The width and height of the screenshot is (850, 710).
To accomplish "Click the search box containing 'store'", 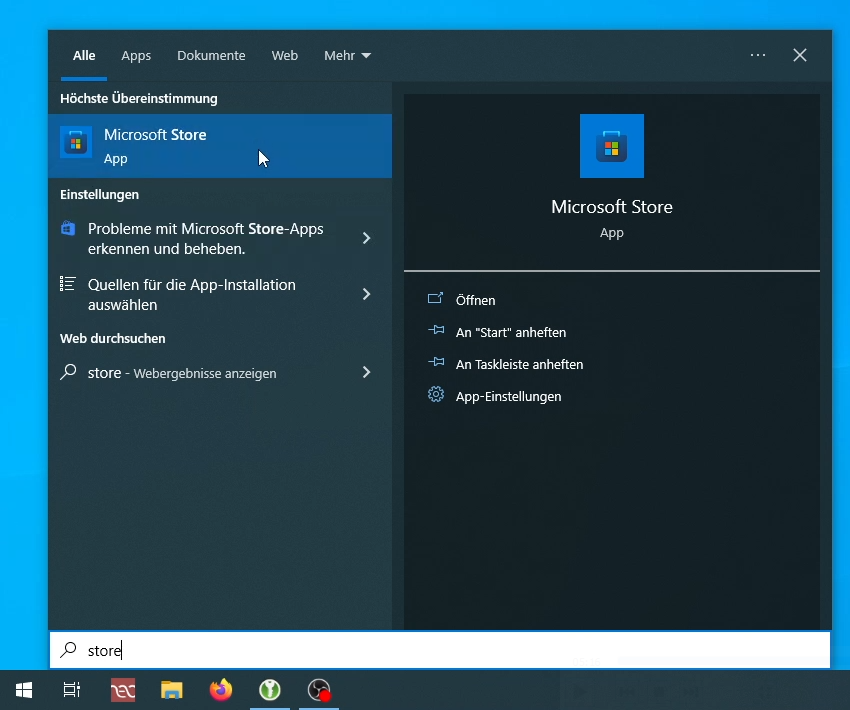I will click(440, 650).
